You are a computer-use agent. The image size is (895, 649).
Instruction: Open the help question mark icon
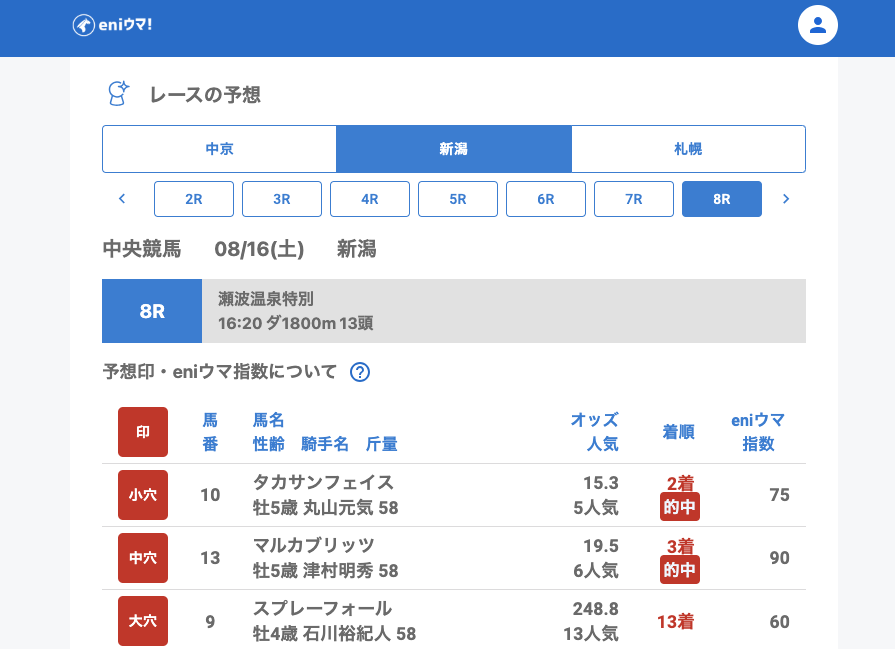tap(360, 372)
